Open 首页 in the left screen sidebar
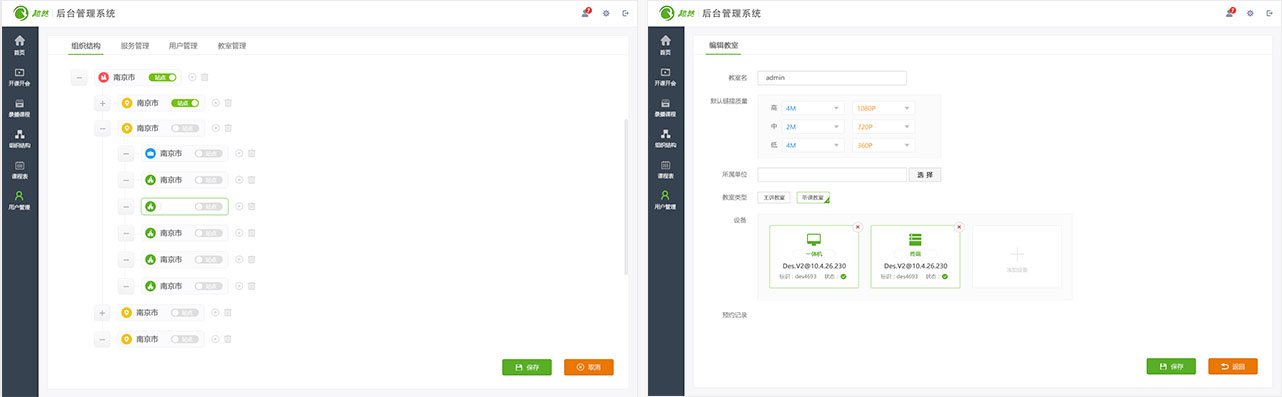 (19, 45)
